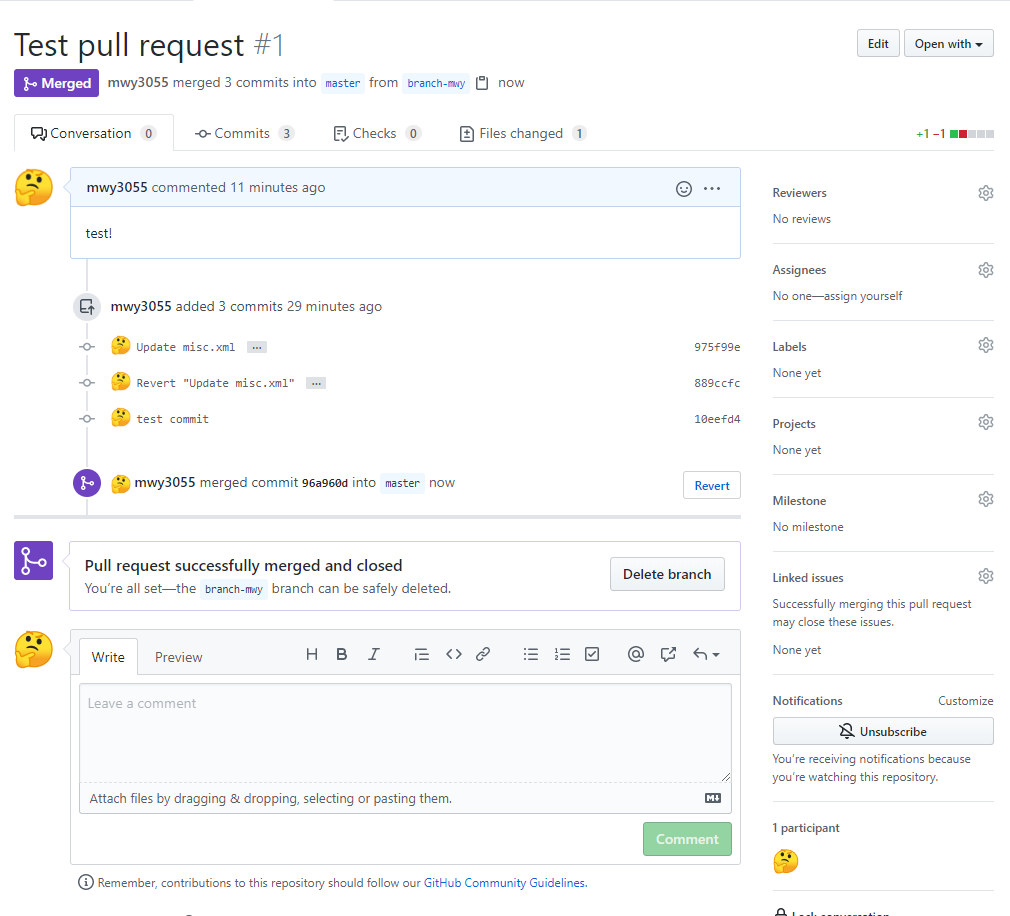Click the purple Merged status badge
Image resolution: width=1010 pixels, height=916 pixels.
tap(57, 83)
